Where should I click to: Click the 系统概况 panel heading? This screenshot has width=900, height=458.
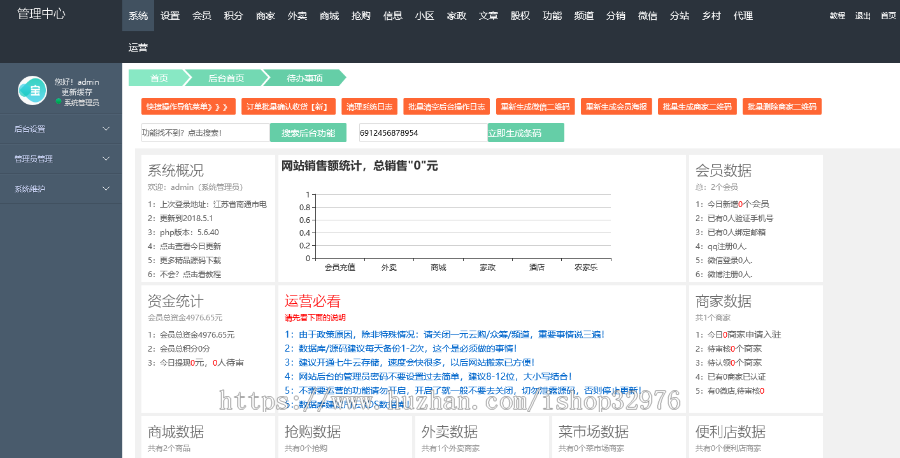[176, 170]
